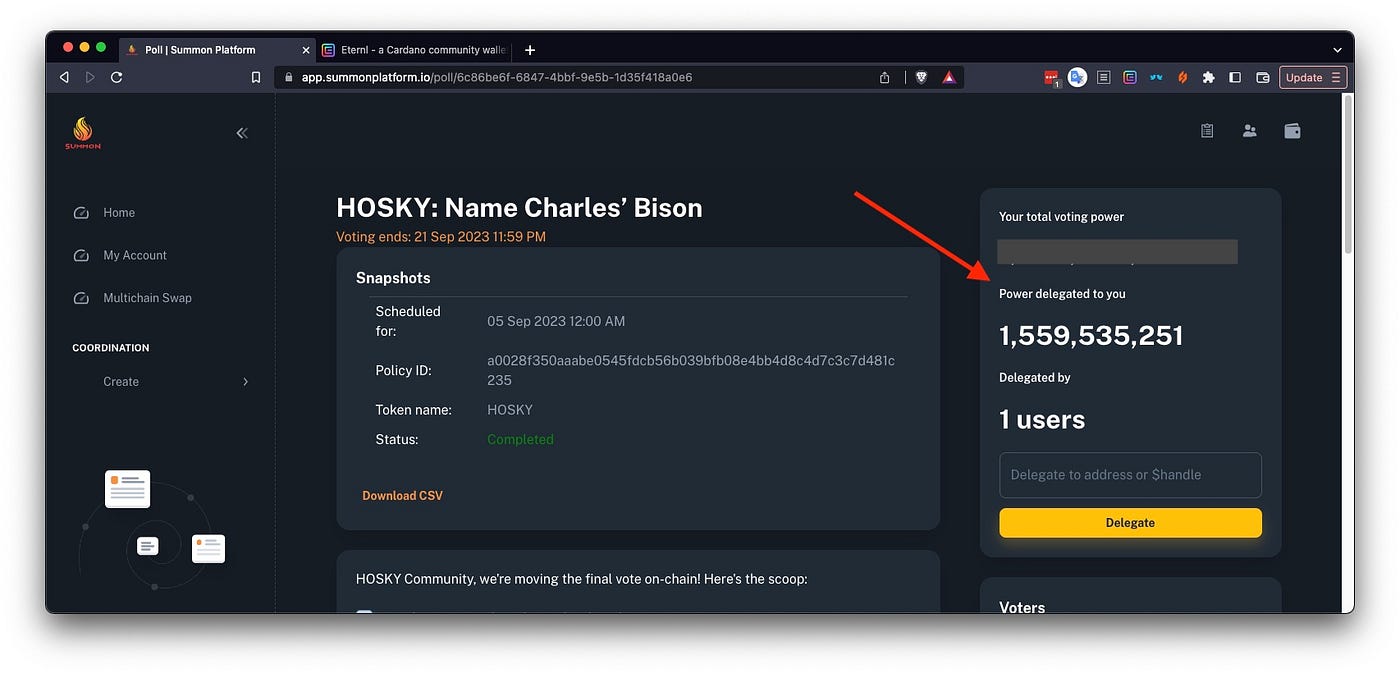Bookmark this page with the bookmark icon

(256, 77)
